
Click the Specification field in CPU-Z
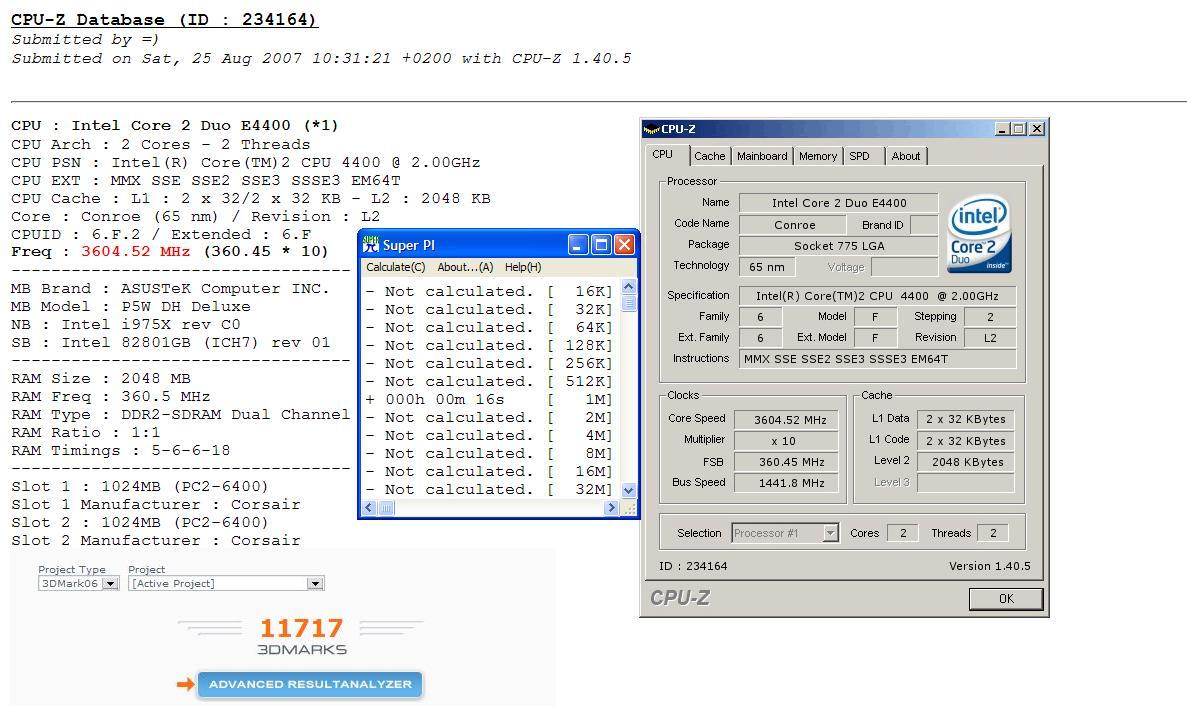point(877,296)
